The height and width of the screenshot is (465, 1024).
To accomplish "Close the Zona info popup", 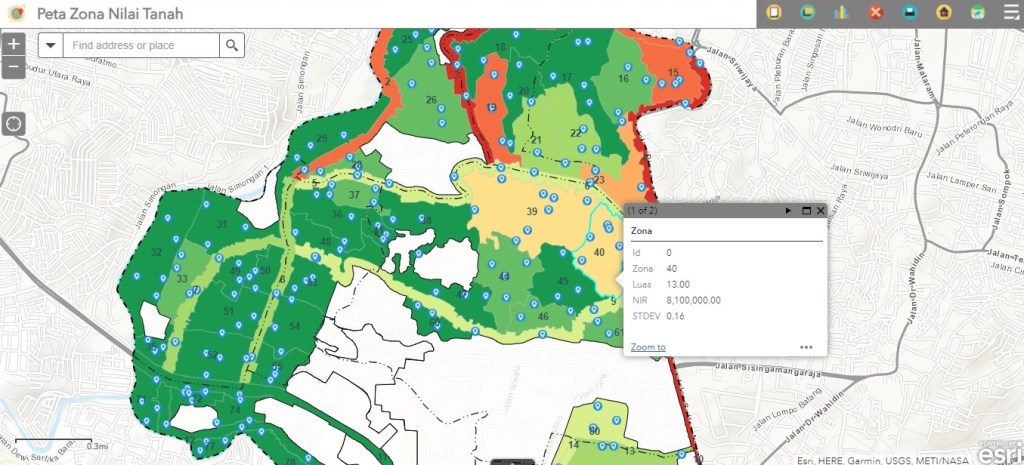I will point(821,211).
